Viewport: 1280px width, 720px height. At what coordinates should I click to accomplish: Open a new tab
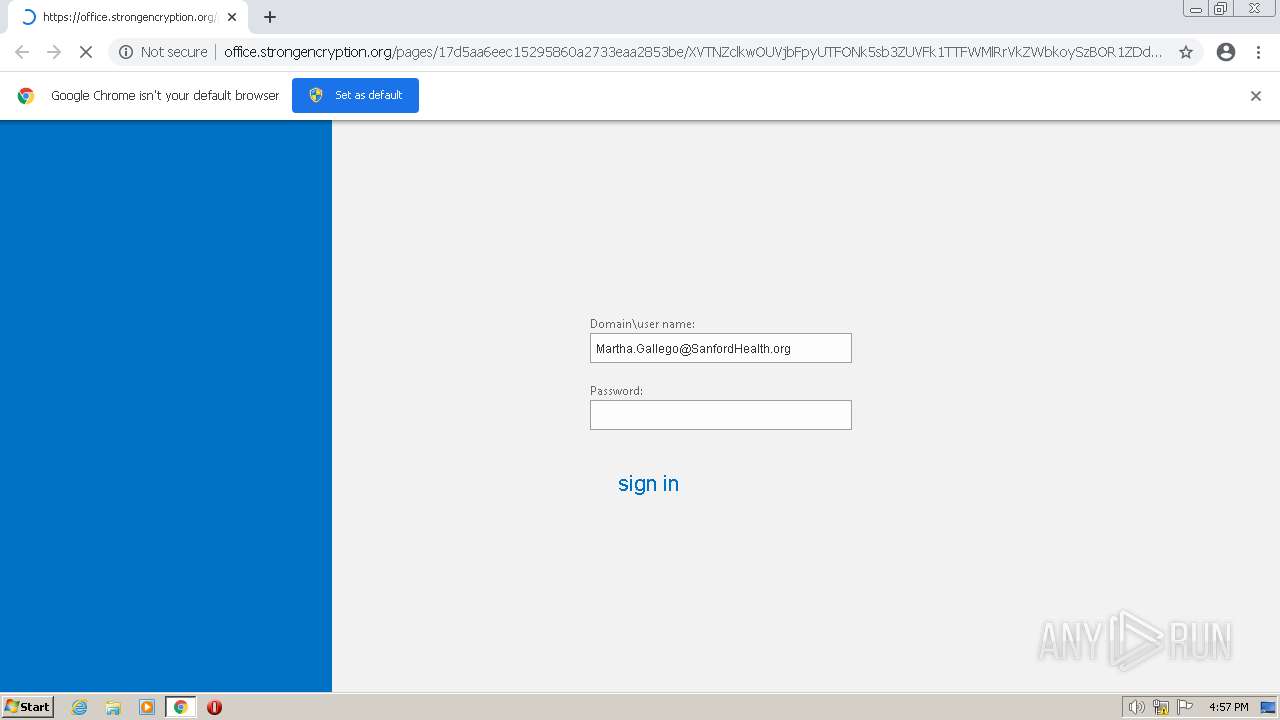pos(270,17)
